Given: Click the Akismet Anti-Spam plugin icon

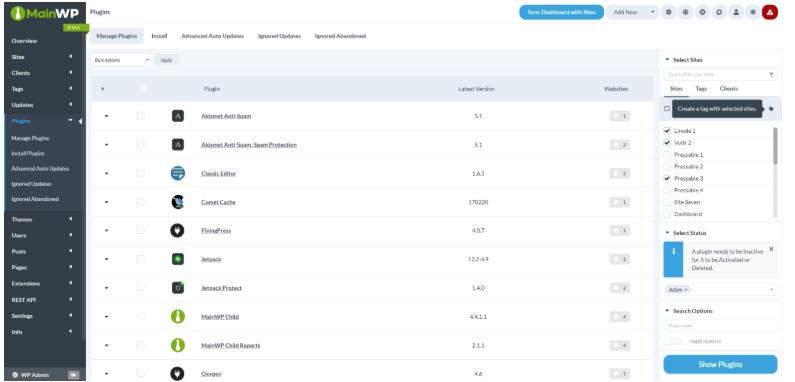Looking at the screenshot, I should pos(177,116).
